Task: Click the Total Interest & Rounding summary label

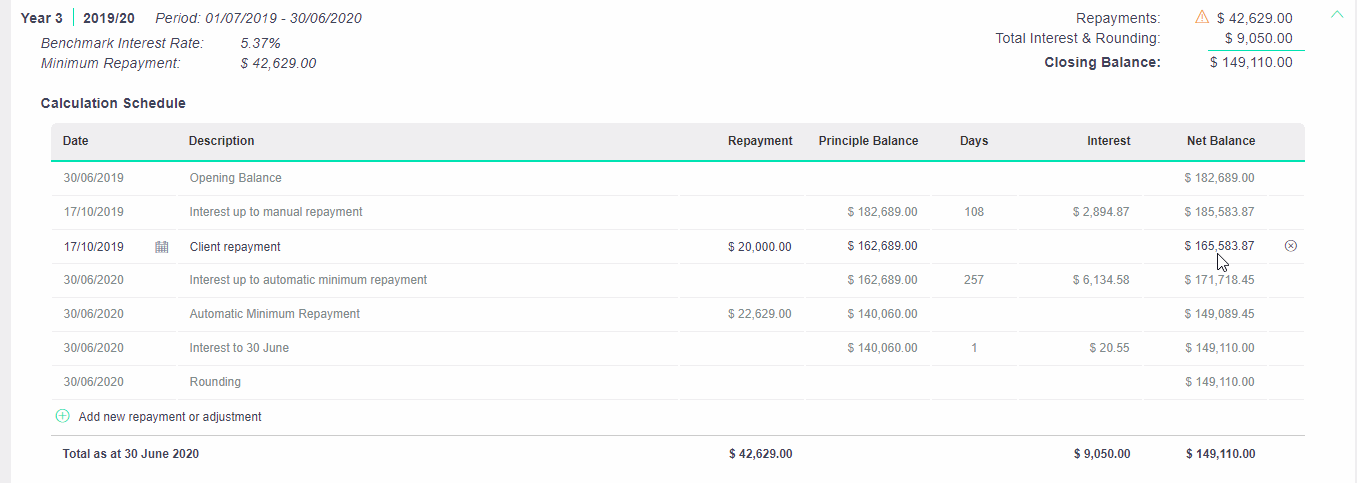Action: 1078,38
